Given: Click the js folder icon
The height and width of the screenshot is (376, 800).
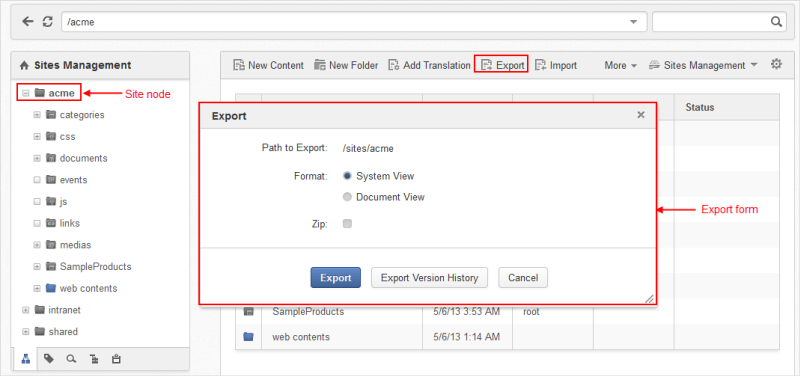Looking at the screenshot, I should click(51, 202).
